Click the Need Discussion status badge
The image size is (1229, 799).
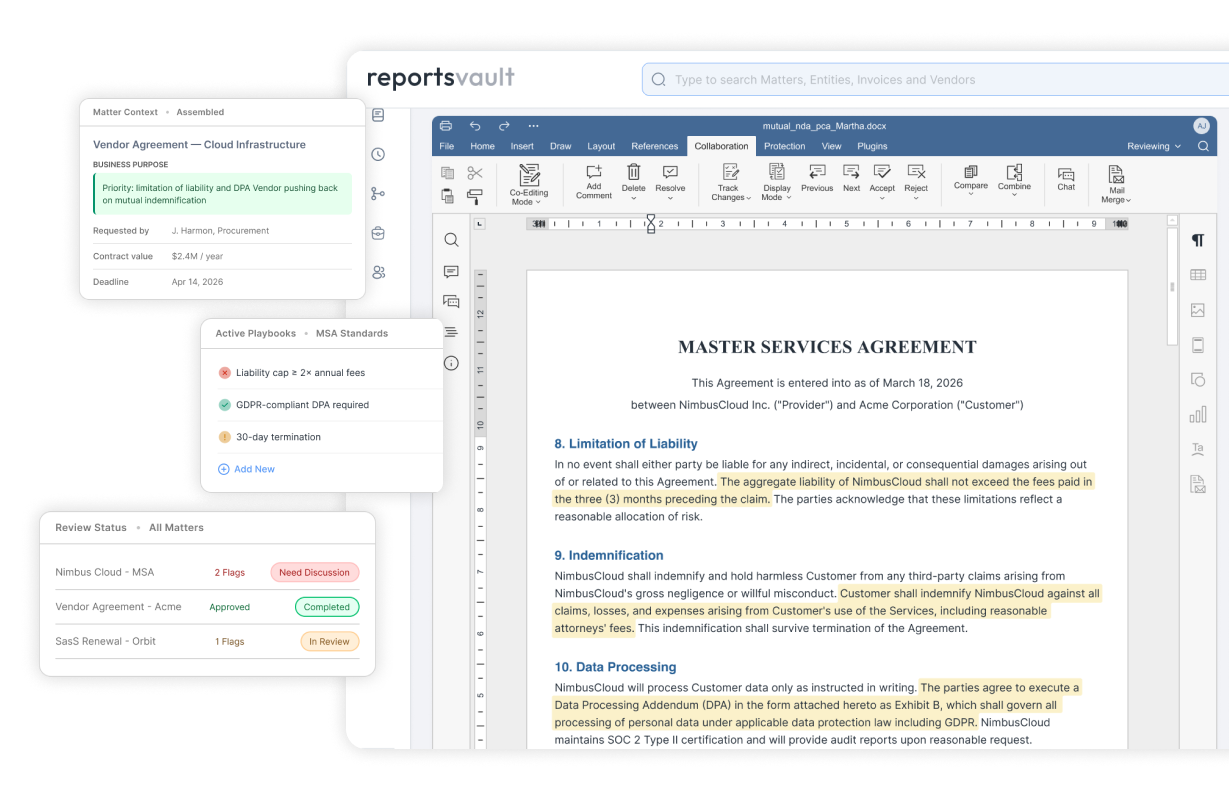pyautogui.click(x=314, y=573)
